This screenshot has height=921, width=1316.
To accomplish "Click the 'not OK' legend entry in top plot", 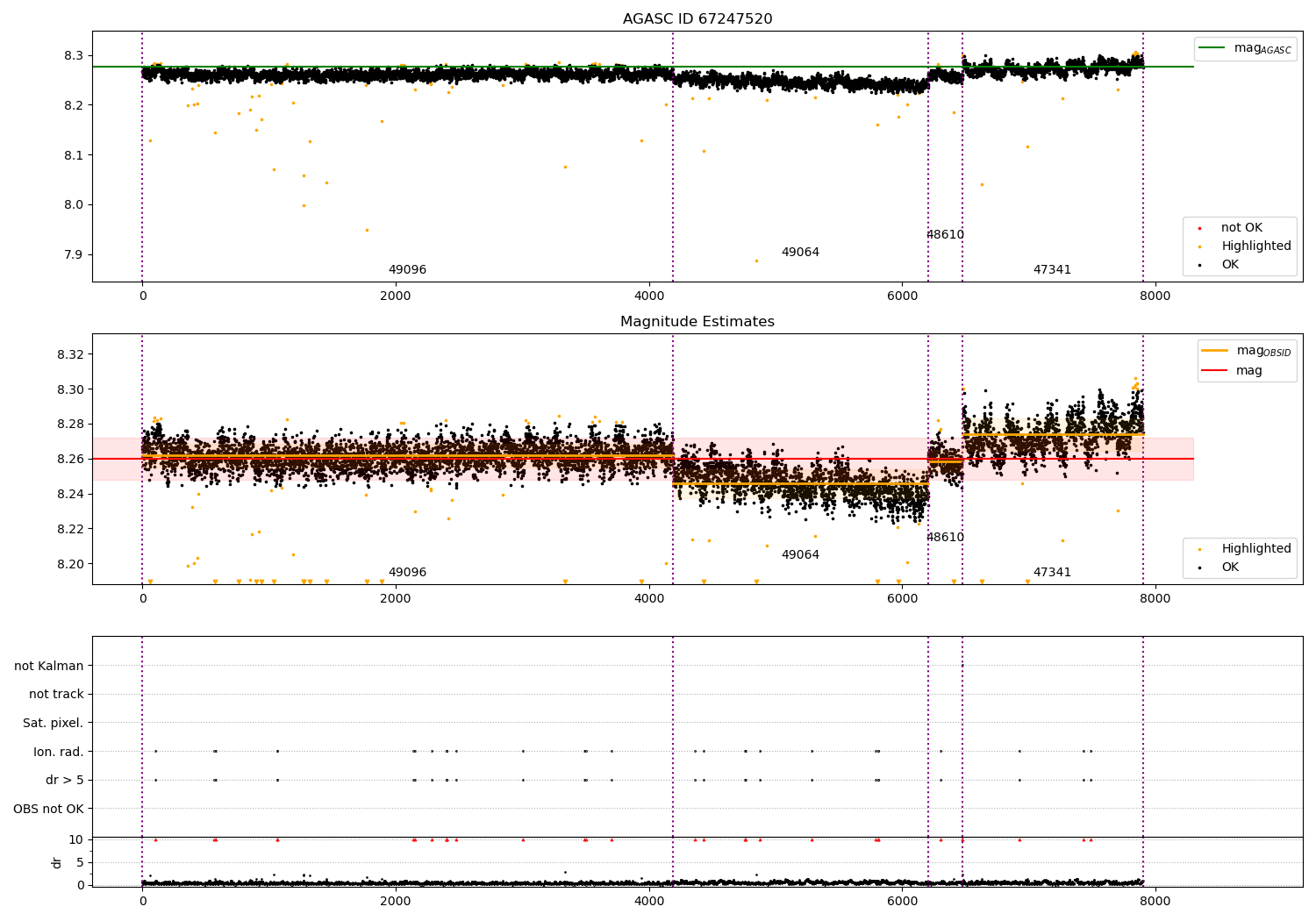I will click(1241, 228).
